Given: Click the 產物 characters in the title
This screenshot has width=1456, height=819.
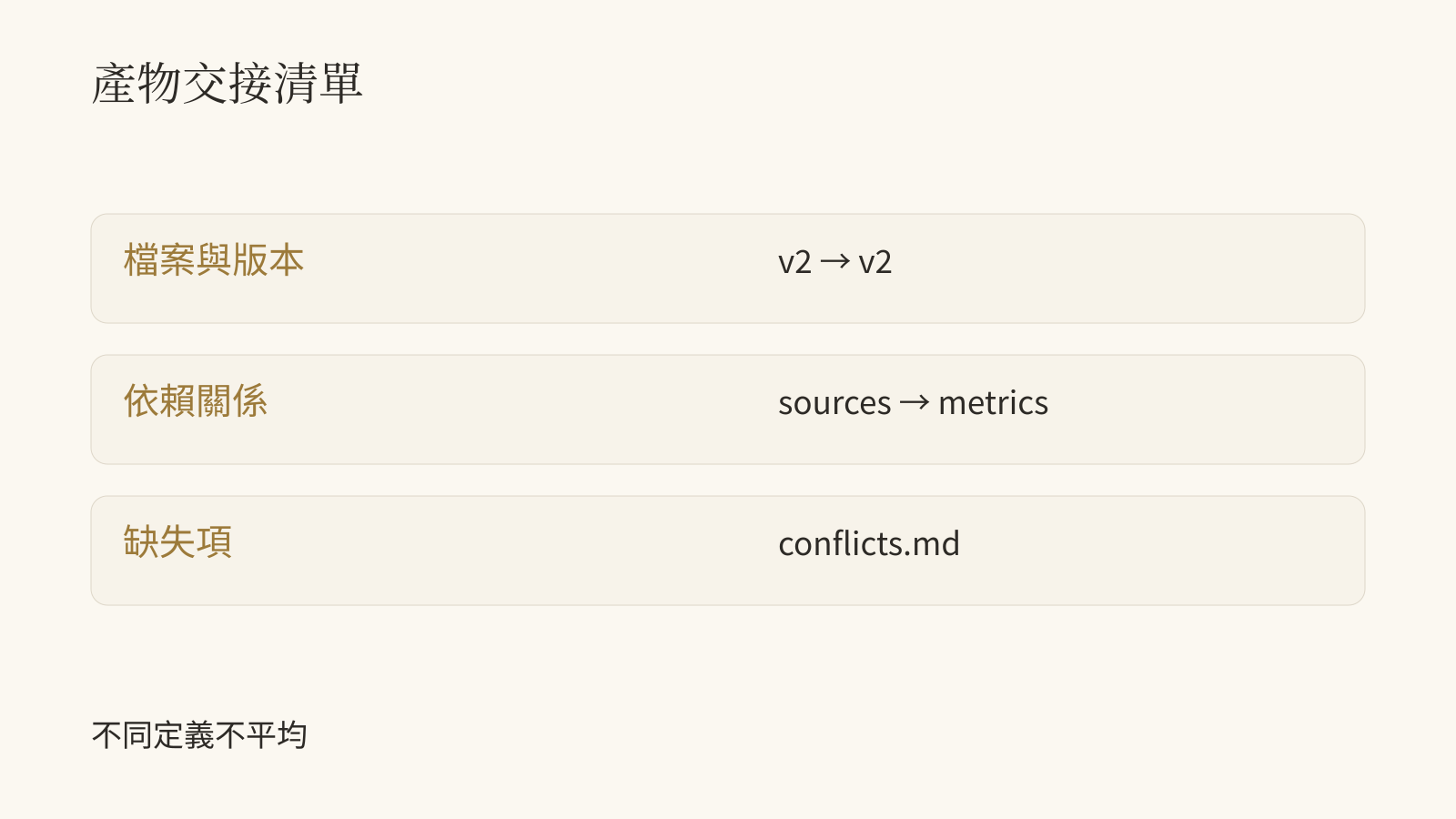Looking at the screenshot, I should tap(136, 84).
